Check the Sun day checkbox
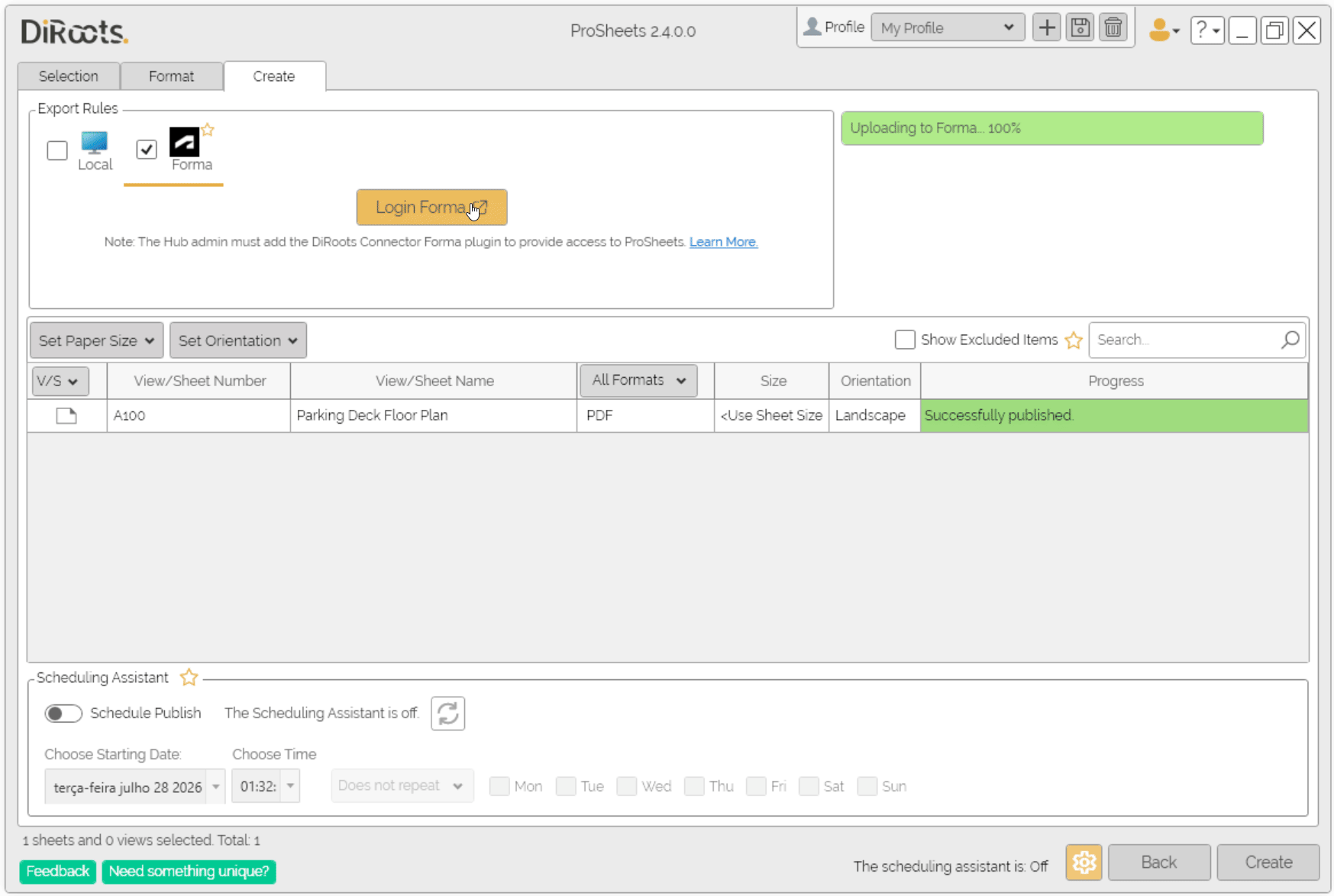Screen dimensions: 1334x896 [867, 786]
